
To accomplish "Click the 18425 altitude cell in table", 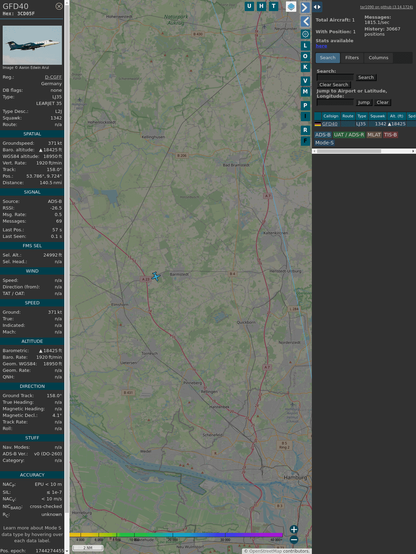I will tap(397, 124).
